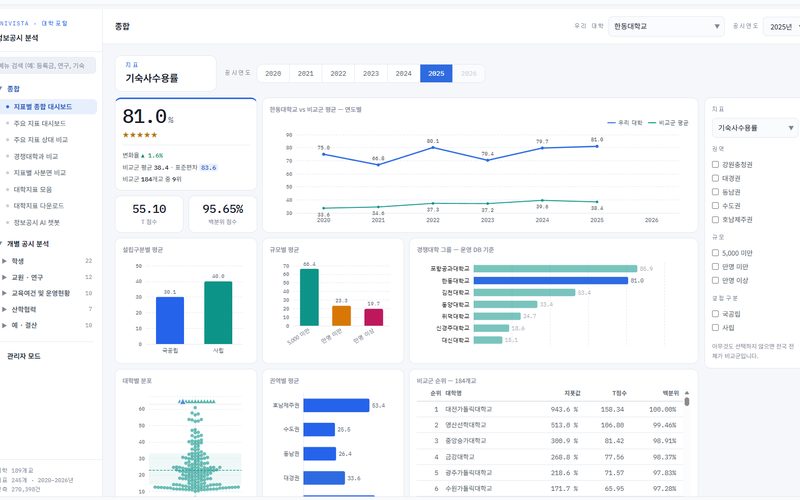Open the 한동대학교 university dropdown
This screenshot has width=800, height=500.
[x=666, y=27]
